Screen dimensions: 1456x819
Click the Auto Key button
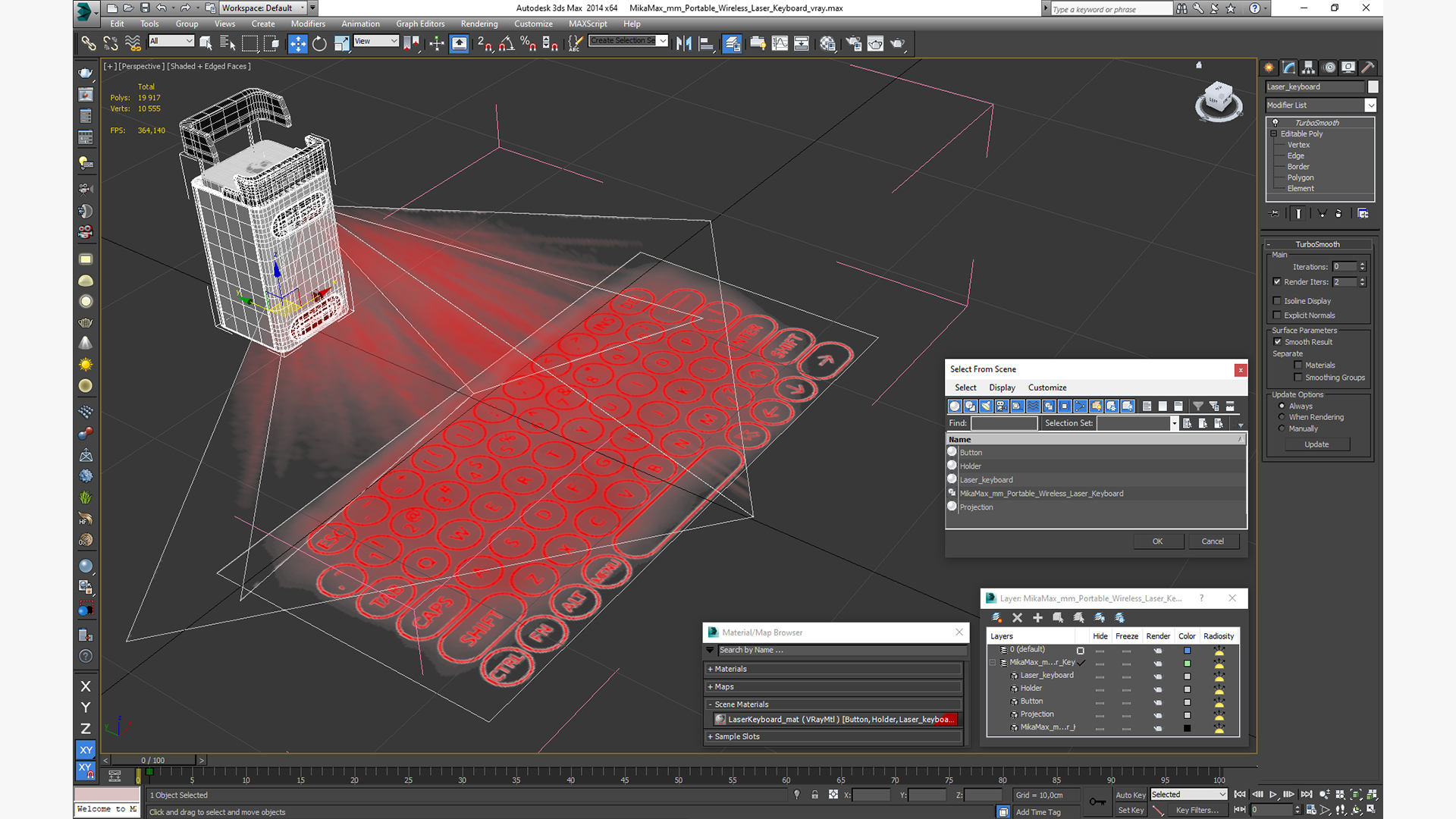coord(1130,795)
